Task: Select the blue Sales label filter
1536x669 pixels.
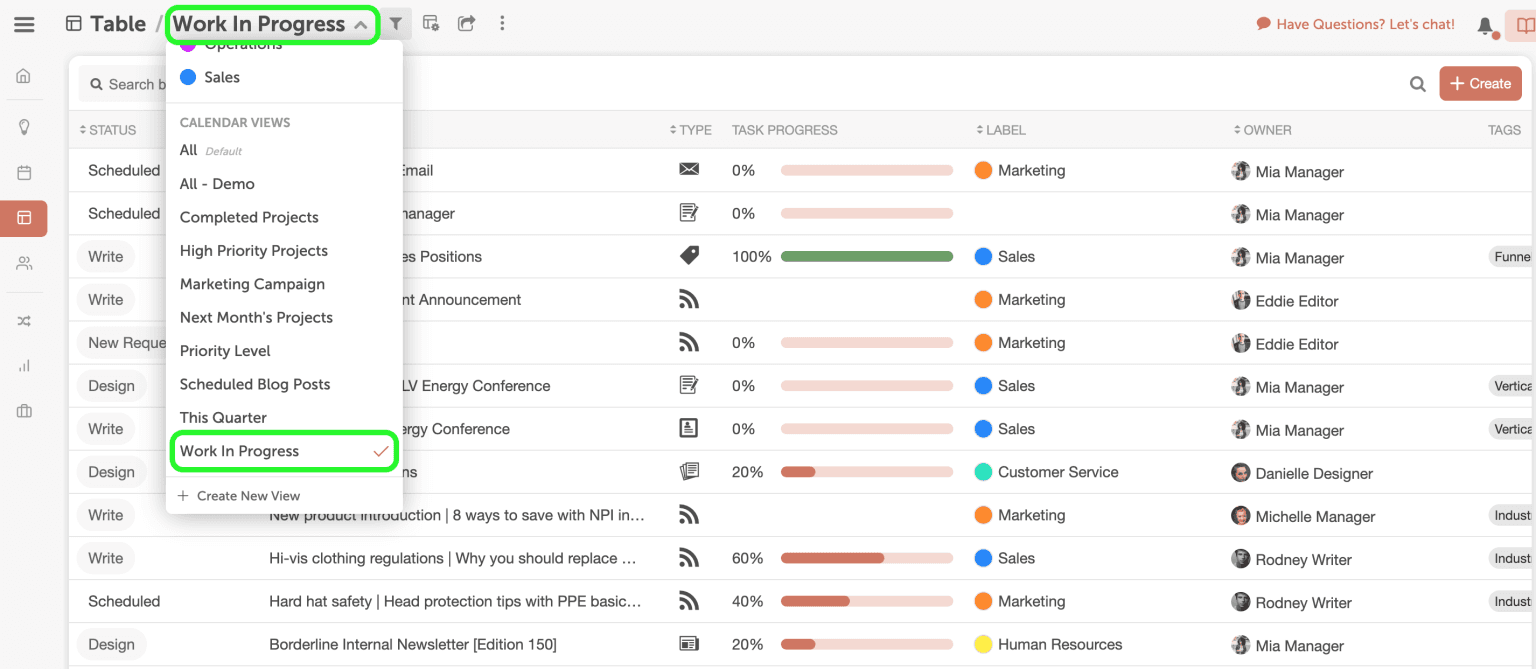Action: (210, 77)
